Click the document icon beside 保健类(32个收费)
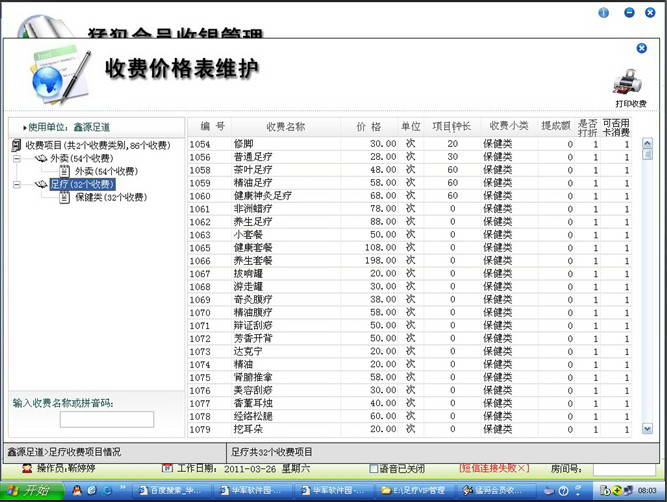 pyautogui.click(x=64, y=197)
